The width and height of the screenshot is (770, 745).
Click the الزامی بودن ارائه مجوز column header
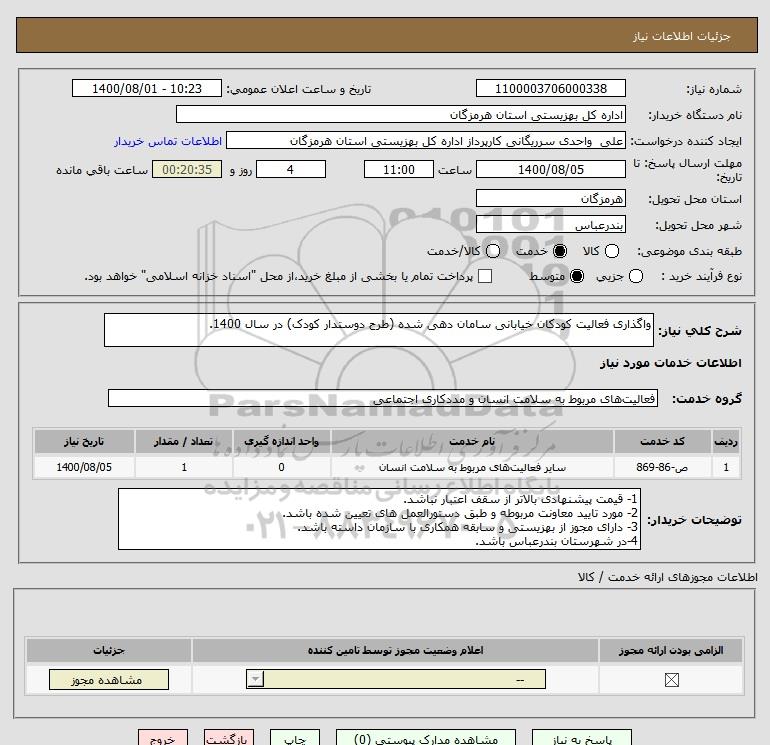pos(671,650)
